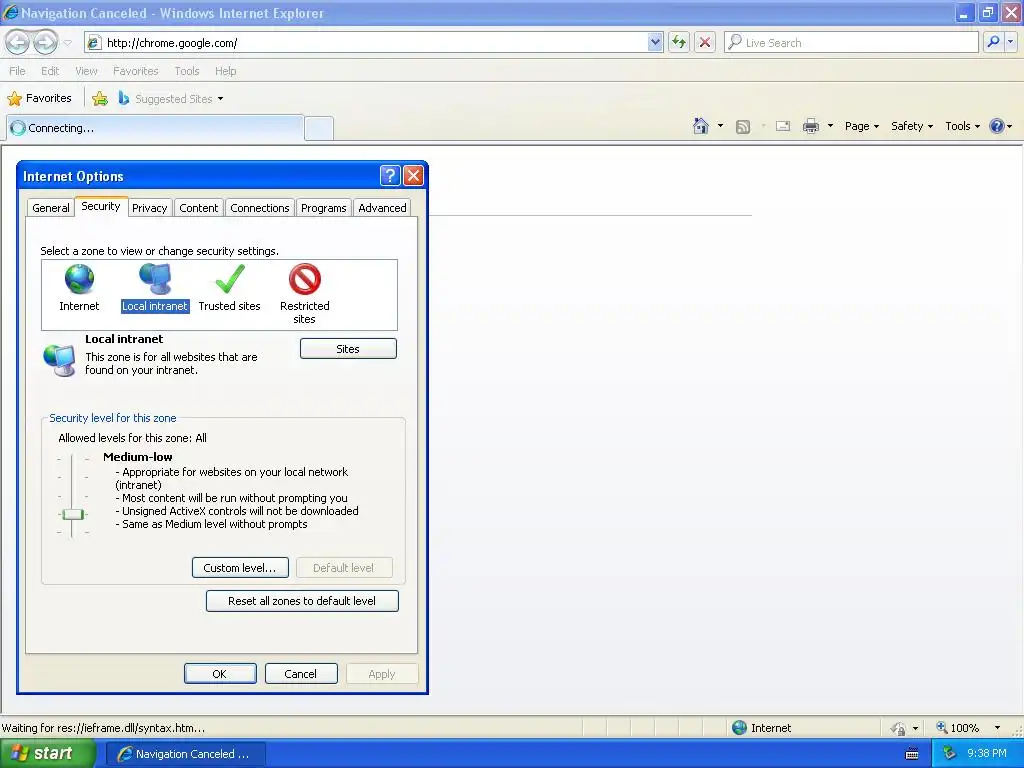Switch to the Advanced tab
This screenshot has width=1024, height=768.
(382, 208)
